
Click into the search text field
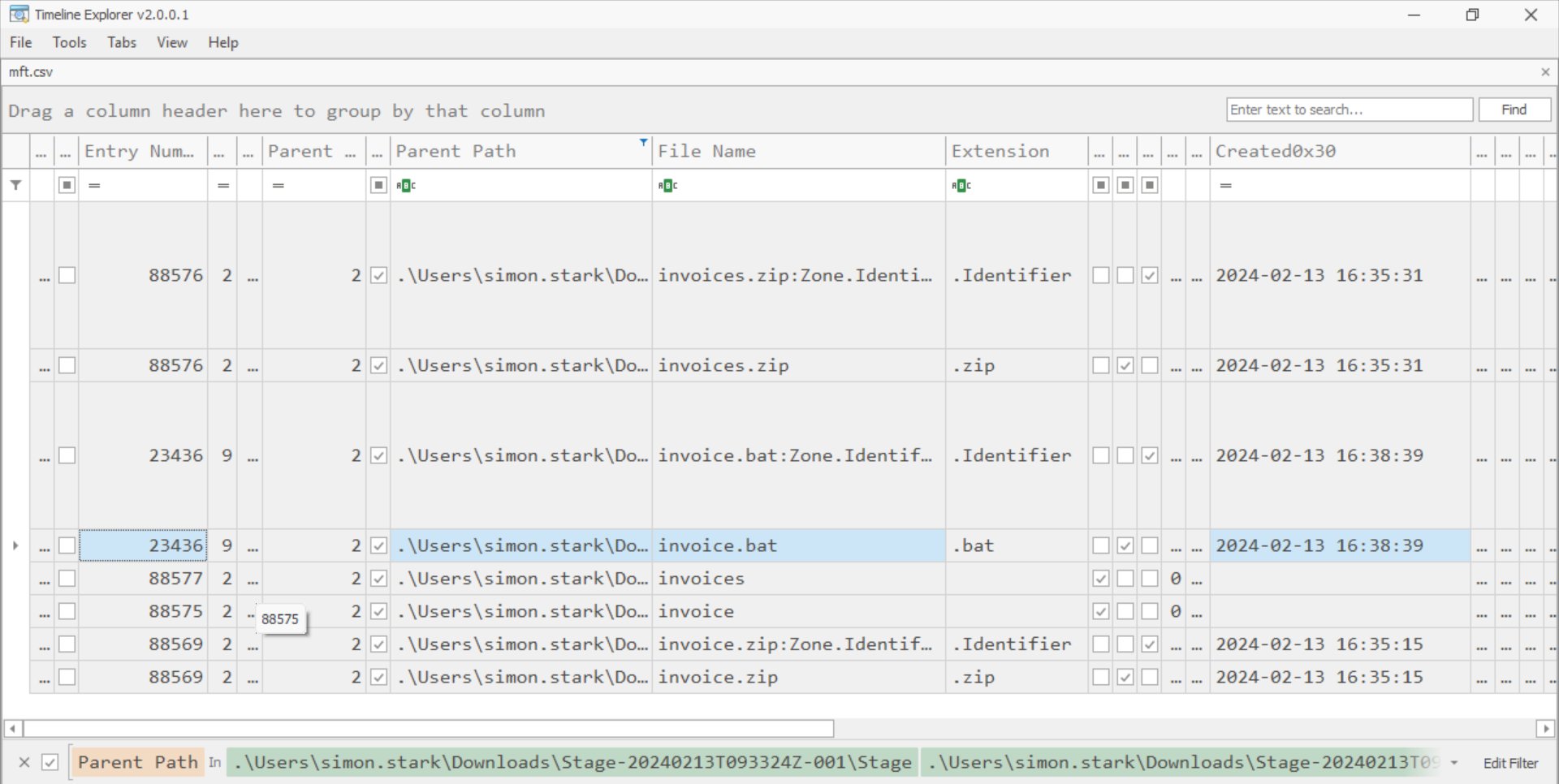point(1350,110)
